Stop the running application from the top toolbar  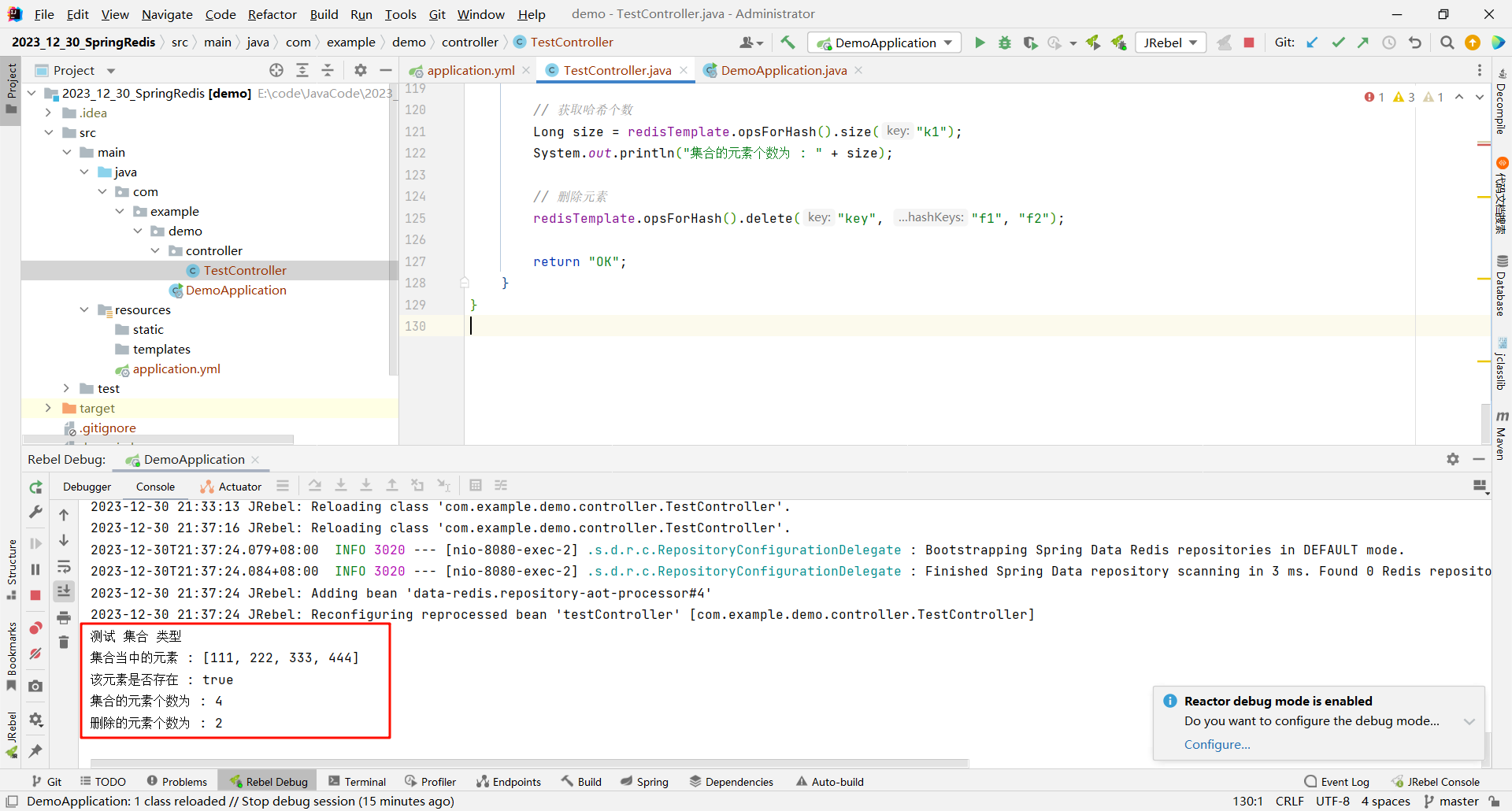point(1249,43)
